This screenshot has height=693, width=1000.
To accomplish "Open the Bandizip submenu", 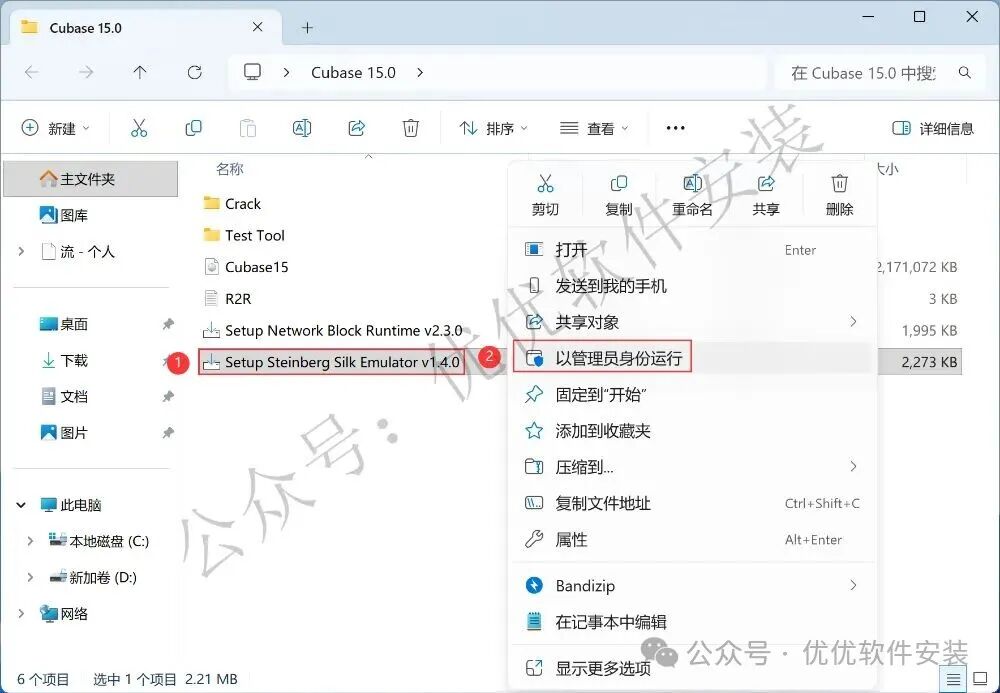I will (x=692, y=585).
